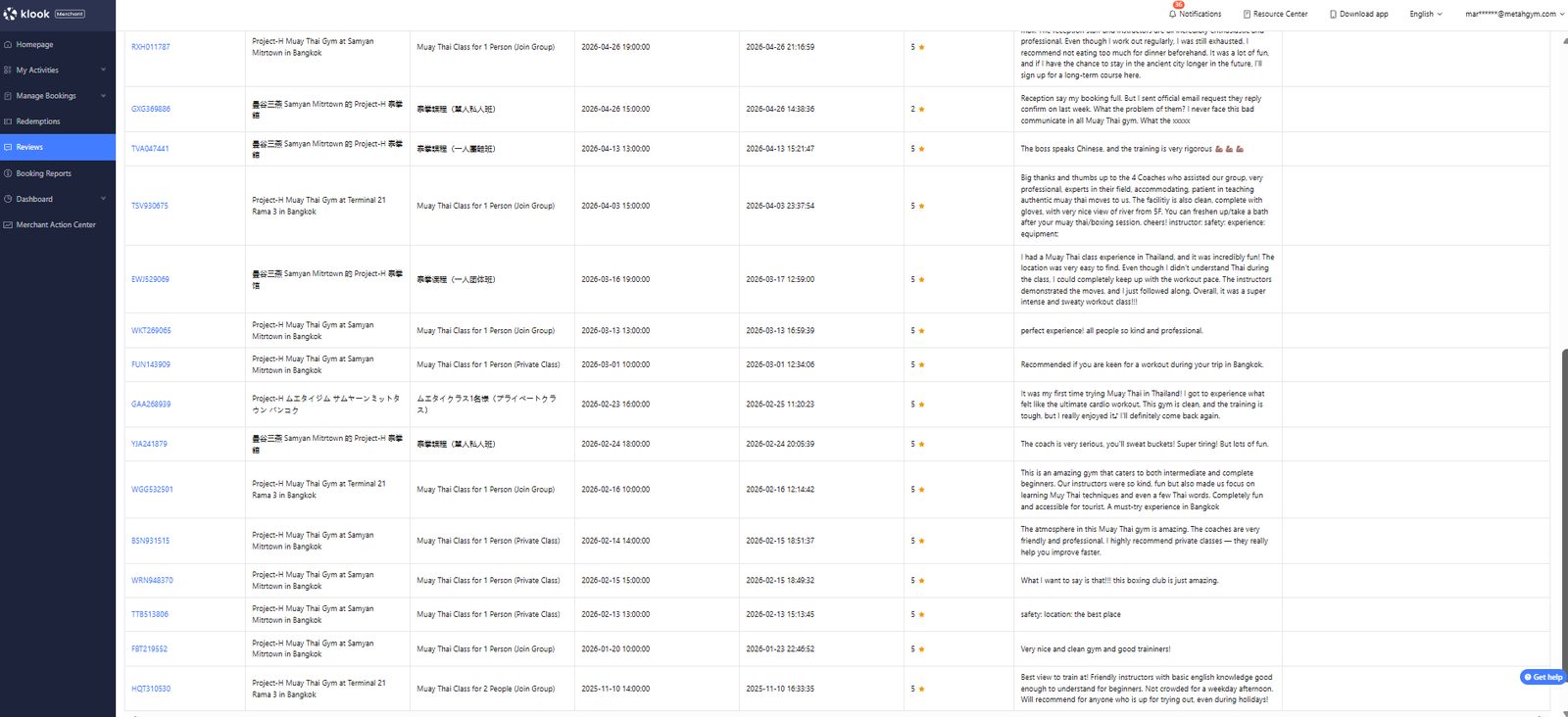This screenshot has height=717, width=1568.
Task: Click the Homepage house icon in sidebar
Action: click(x=8, y=44)
